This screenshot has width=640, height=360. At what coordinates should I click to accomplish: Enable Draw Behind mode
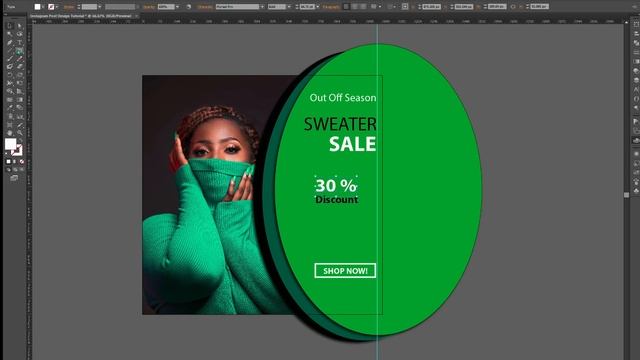point(15,169)
